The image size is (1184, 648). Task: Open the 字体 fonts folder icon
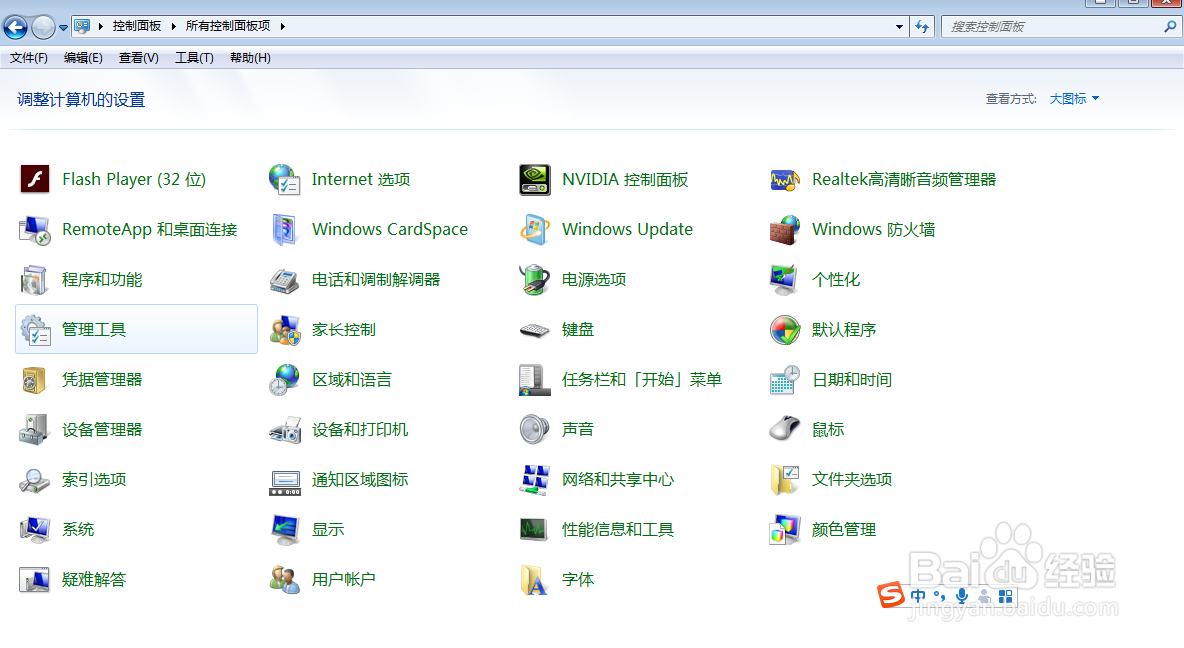535,580
